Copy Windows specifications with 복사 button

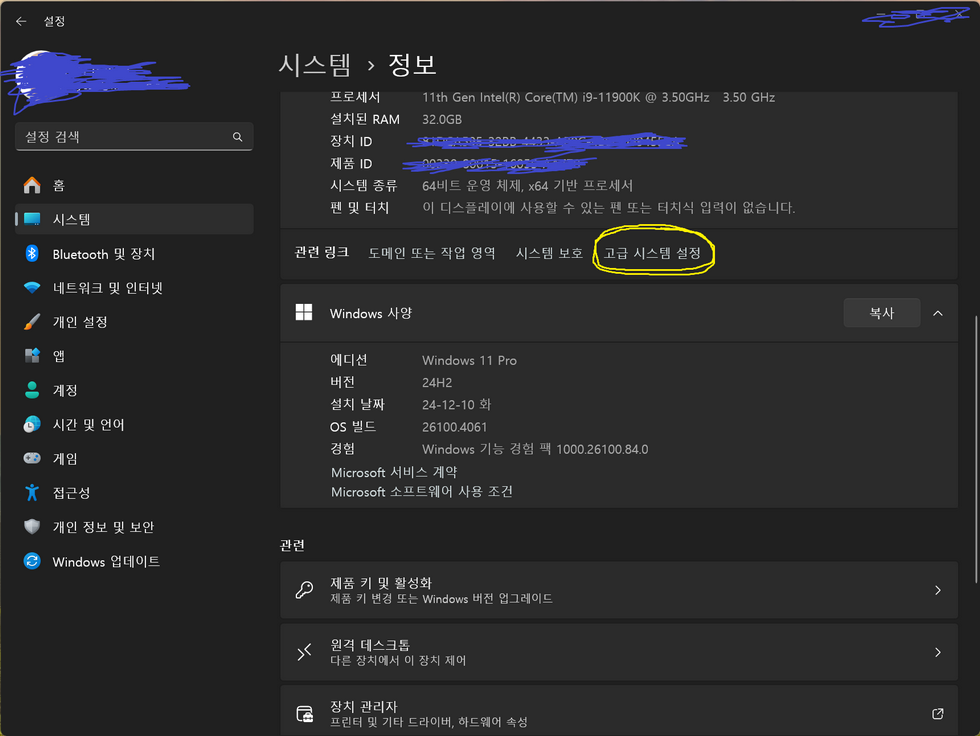tap(881, 313)
